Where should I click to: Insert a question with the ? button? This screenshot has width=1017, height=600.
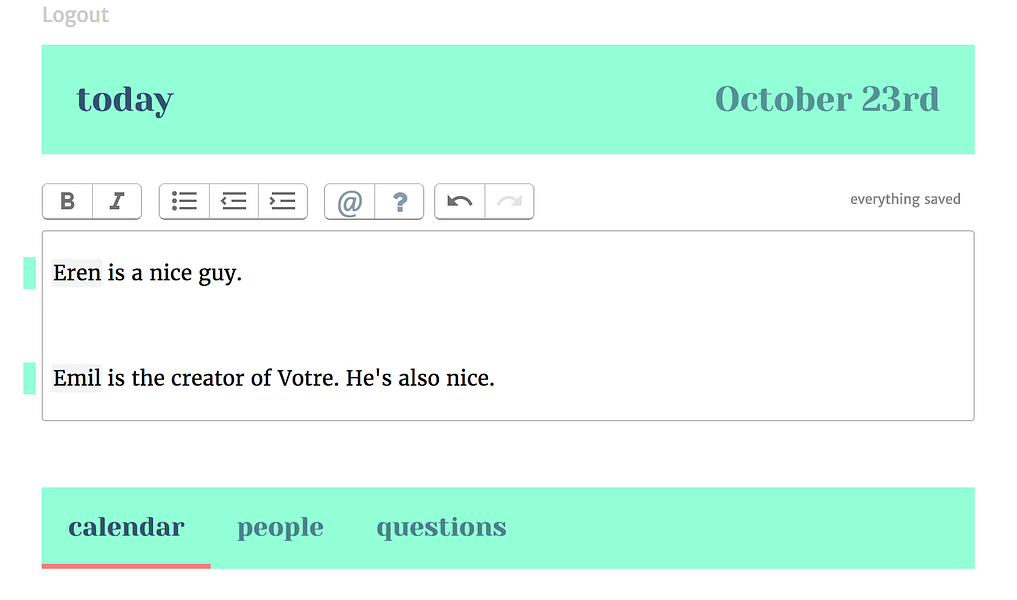(400, 202)
